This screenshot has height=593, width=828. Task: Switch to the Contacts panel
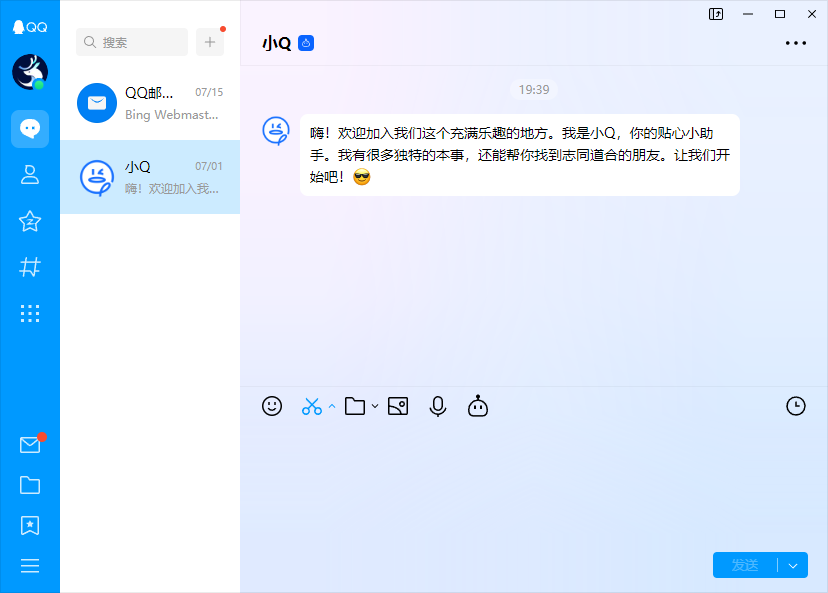pyautogui.click(x=30, y=175)
